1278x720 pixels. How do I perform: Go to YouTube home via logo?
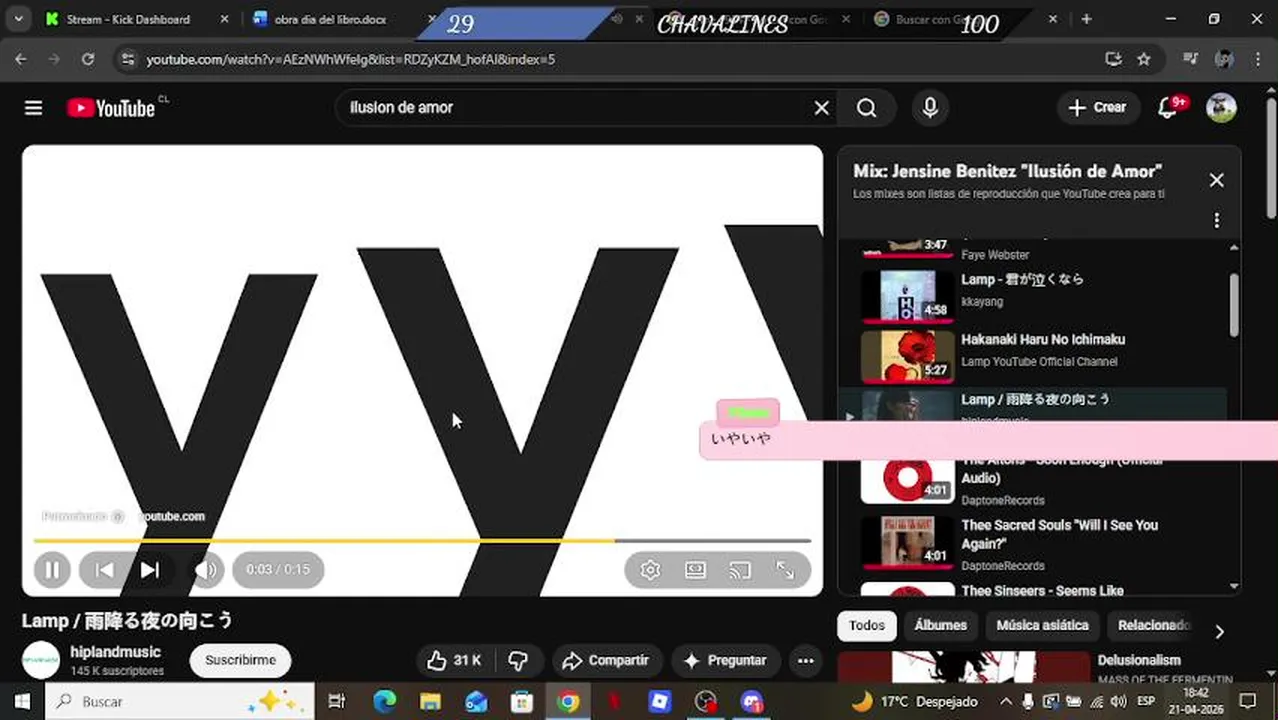click(111, 108)
